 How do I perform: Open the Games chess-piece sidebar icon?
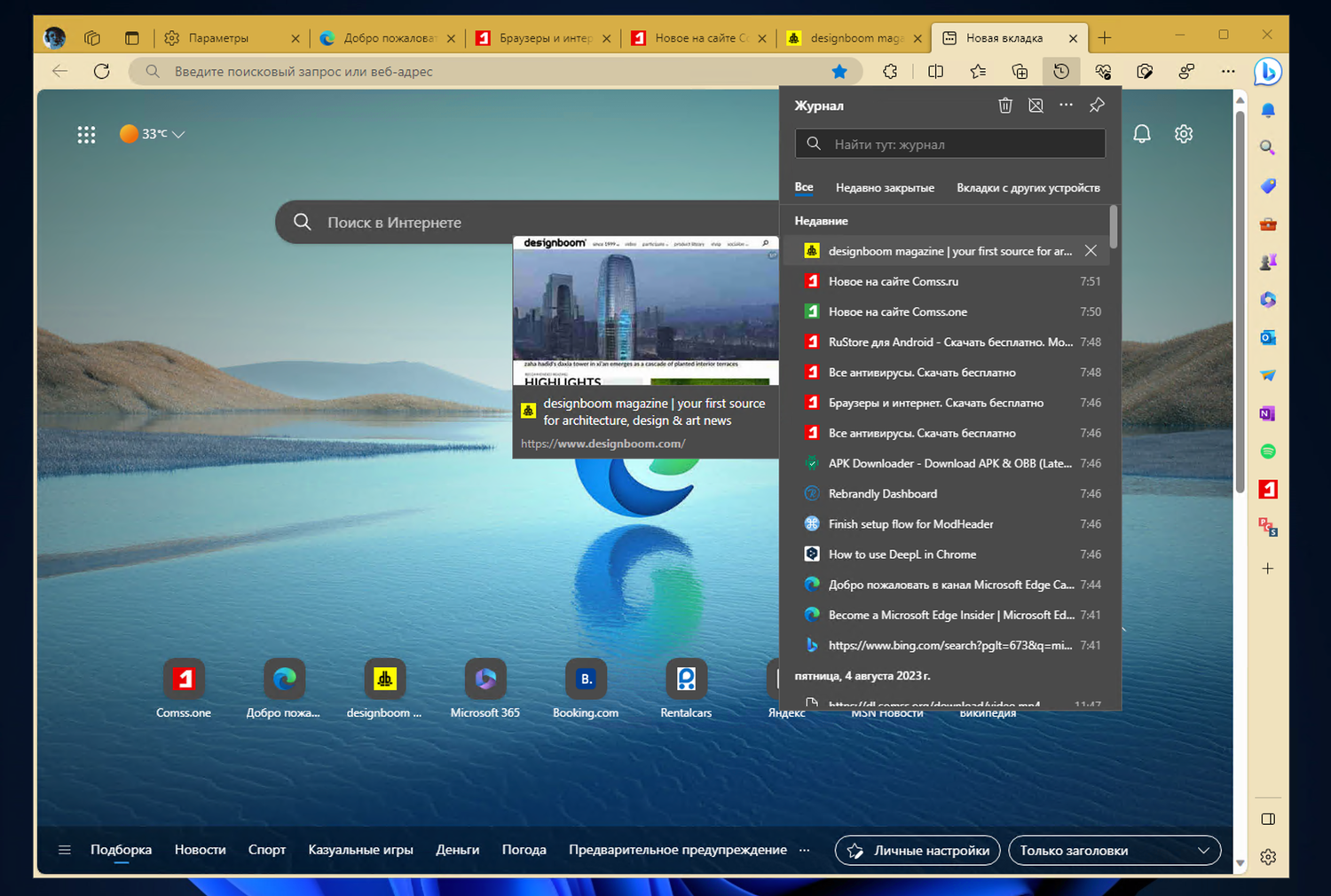coord(1268,262)
